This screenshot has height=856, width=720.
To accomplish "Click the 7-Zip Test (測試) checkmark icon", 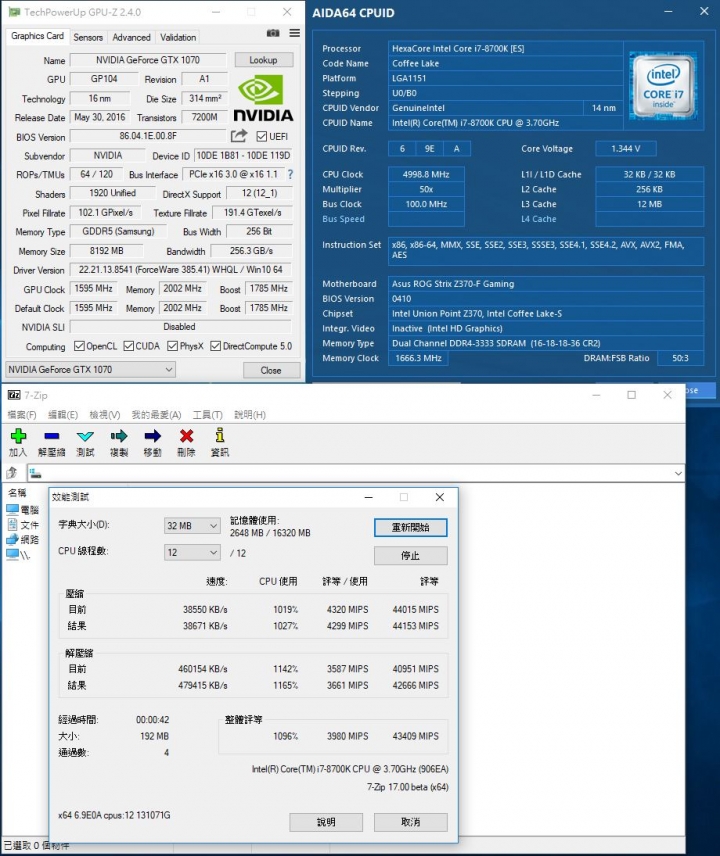I will 85,436.
